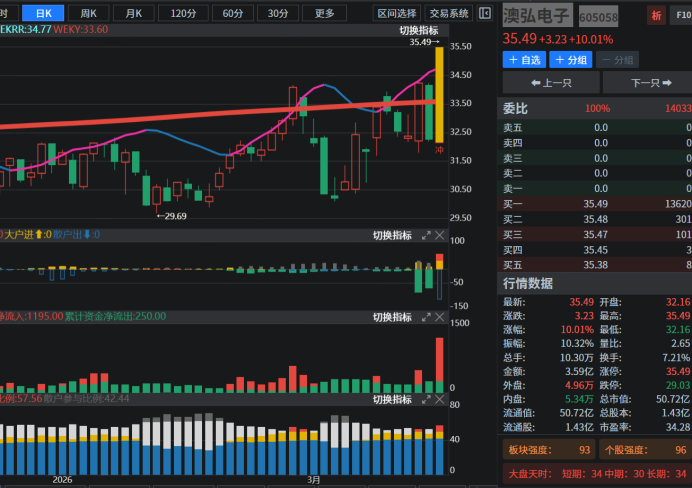The height and width of the screenshot is (488, 692).
Task: Switch to the 周K tab
Action: 89,14
